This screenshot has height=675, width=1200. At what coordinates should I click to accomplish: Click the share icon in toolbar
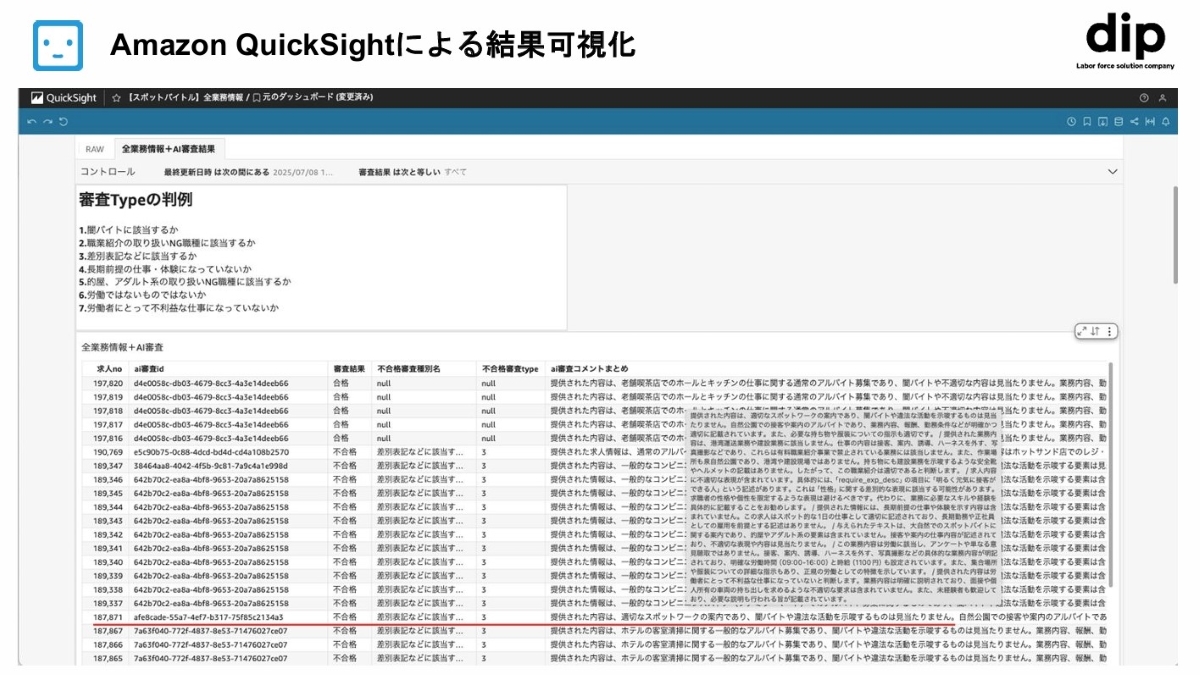(1134, 122)
